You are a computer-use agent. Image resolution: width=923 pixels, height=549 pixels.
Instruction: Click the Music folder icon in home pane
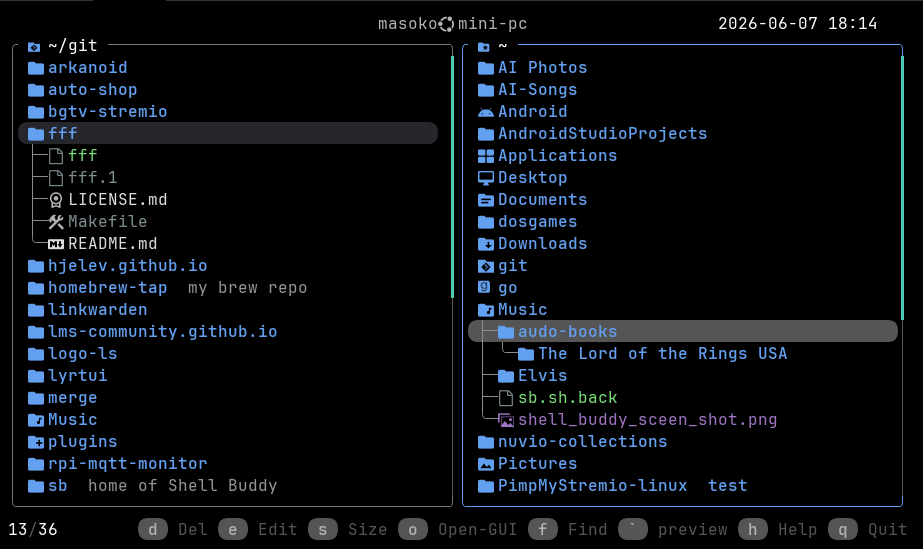tap(486, 310)
